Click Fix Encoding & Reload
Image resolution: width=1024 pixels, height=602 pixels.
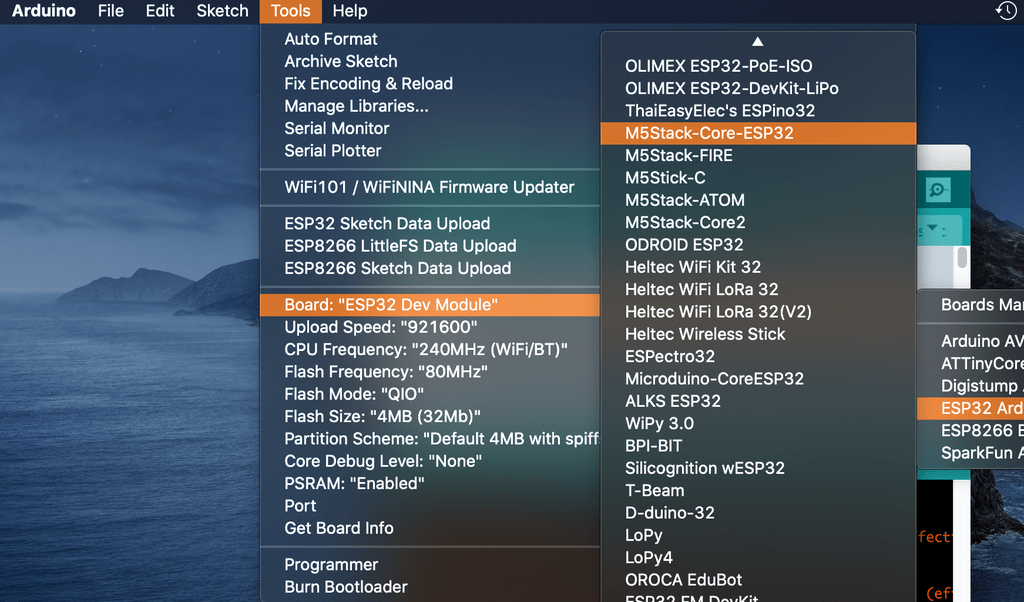tap(430, 84)
